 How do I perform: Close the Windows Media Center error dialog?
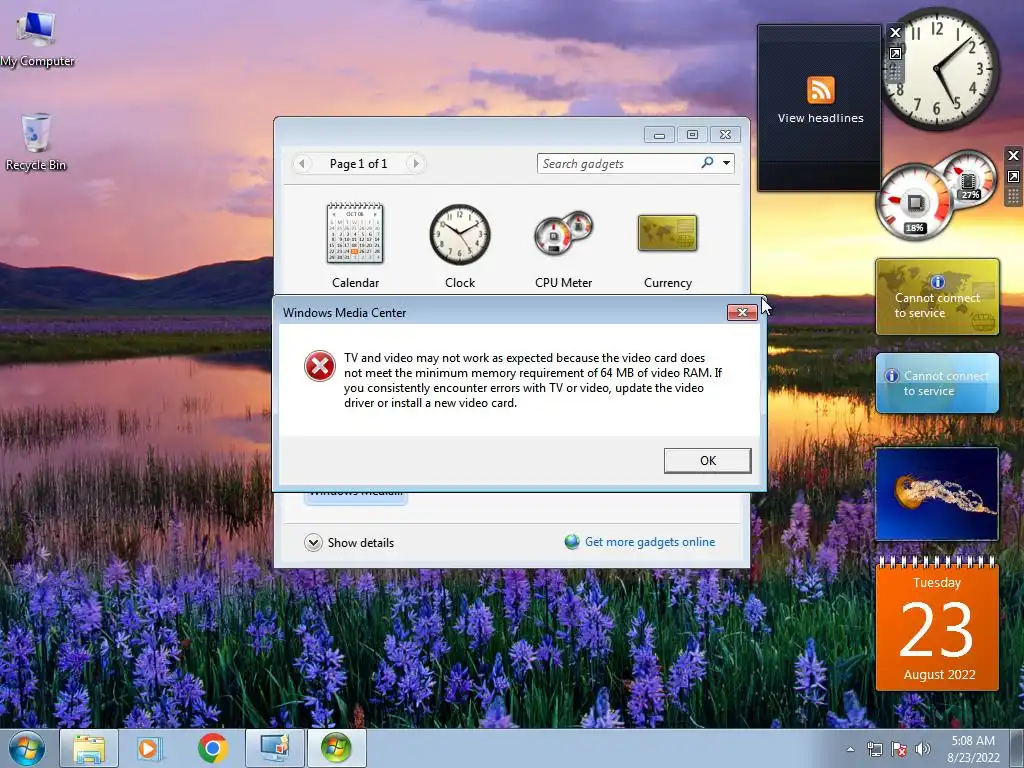(x=742, y=312)
